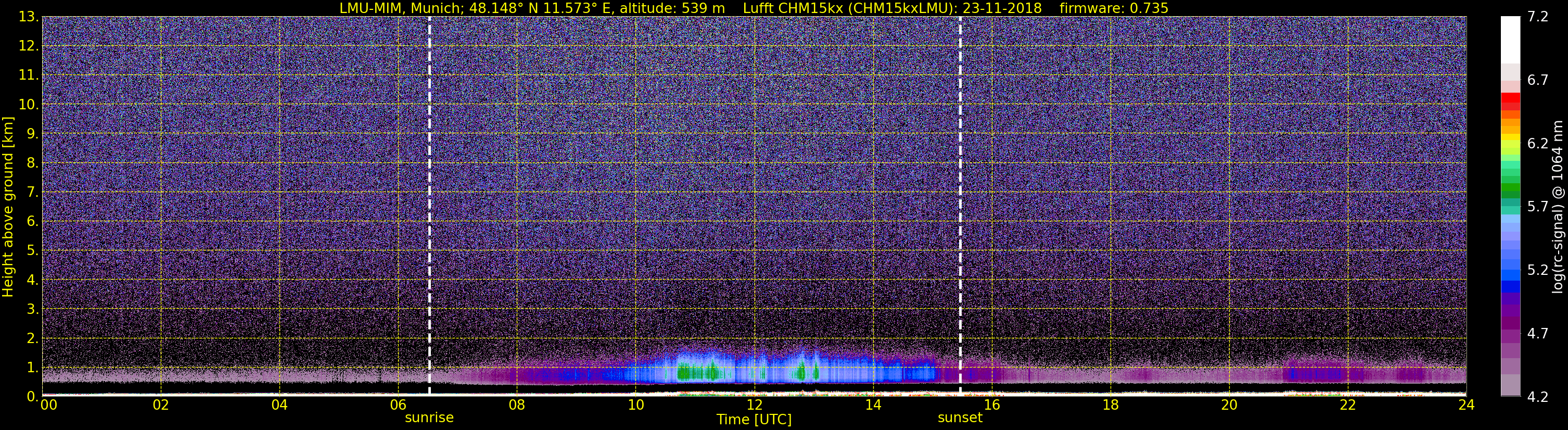Click the sunrise dashed vertical line
The width and height of the screenshot is (1568, 430).
(430, 206)
